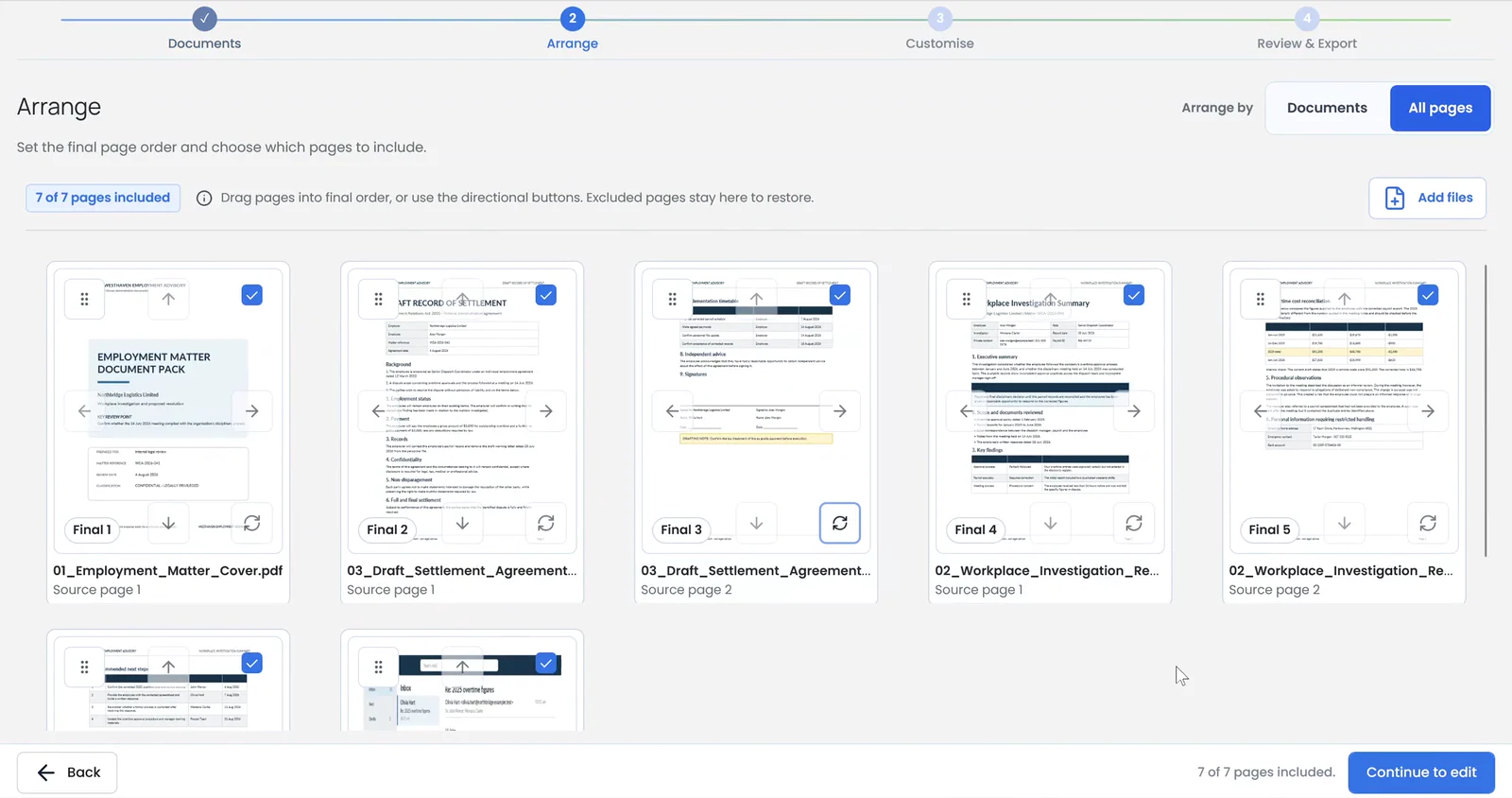Go Back to previous step

tap(67, 772)
